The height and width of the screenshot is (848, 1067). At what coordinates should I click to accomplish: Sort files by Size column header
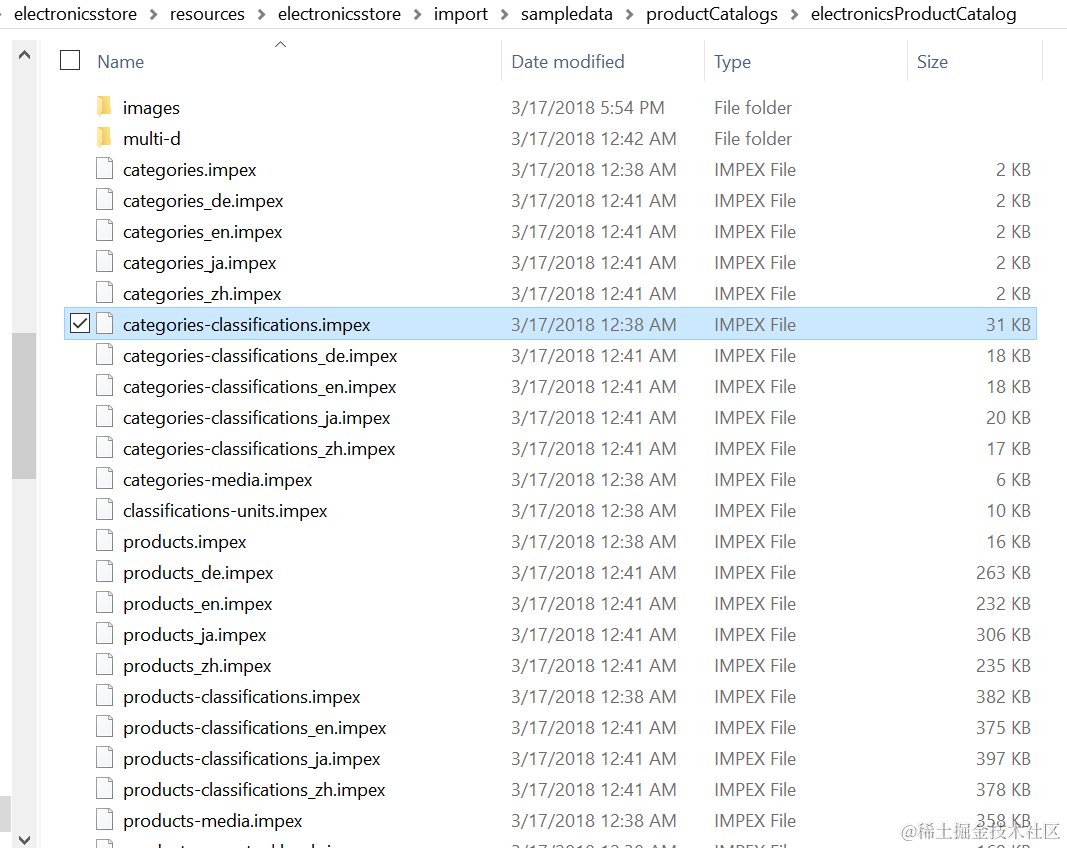pos(932,62)
